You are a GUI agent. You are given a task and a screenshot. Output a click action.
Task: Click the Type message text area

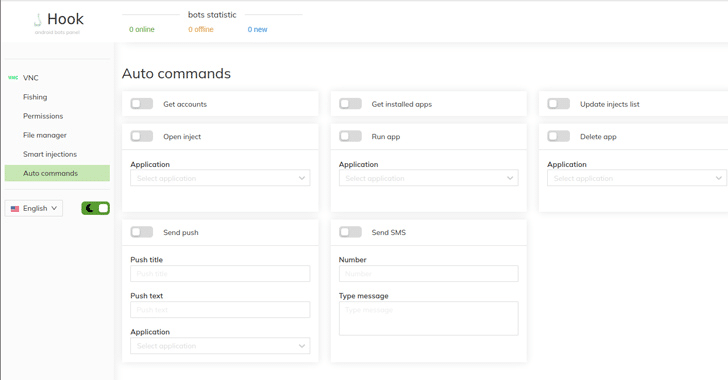[x=429, y=319]
